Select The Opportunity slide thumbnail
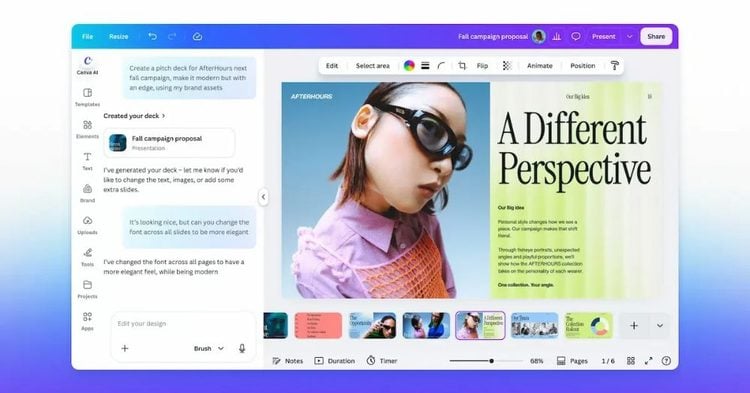Screen dimensions: 750x393 click(x=372, y=326)
